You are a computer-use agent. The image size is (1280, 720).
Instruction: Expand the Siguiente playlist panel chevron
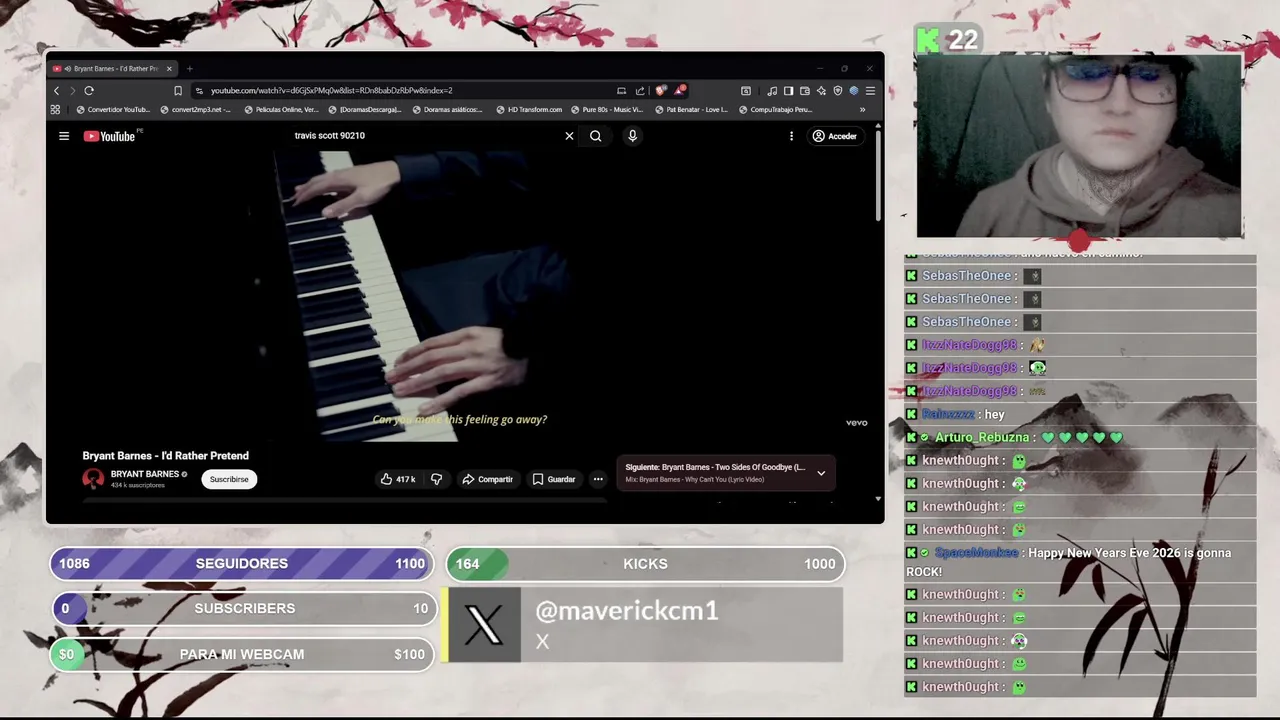[x=821, y=473]
